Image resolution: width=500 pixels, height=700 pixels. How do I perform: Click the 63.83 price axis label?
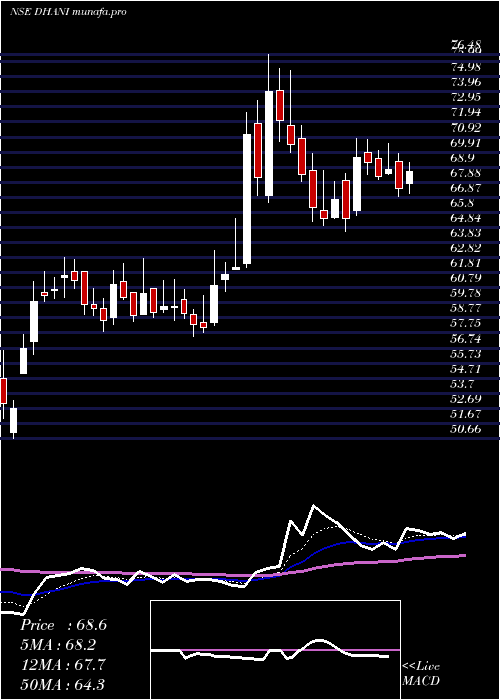[x=466, y=233]
